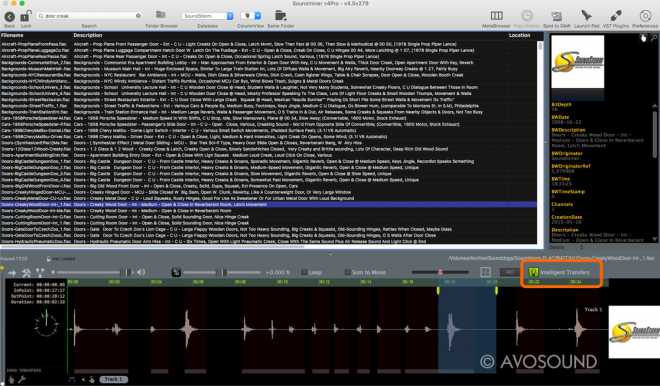
Task: Click the Intelligent Transfers button
Action: (560, 272)
